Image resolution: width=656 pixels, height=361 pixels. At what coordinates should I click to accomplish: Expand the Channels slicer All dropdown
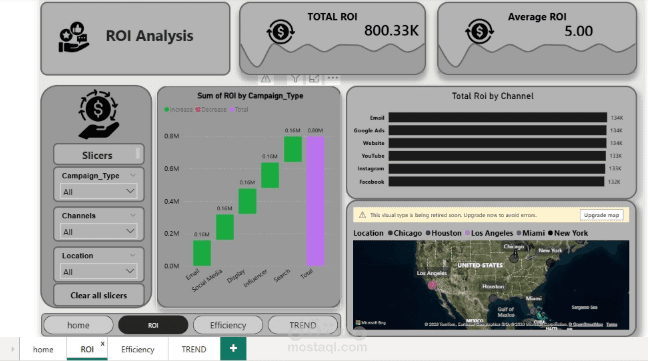(x=99, y=232)
